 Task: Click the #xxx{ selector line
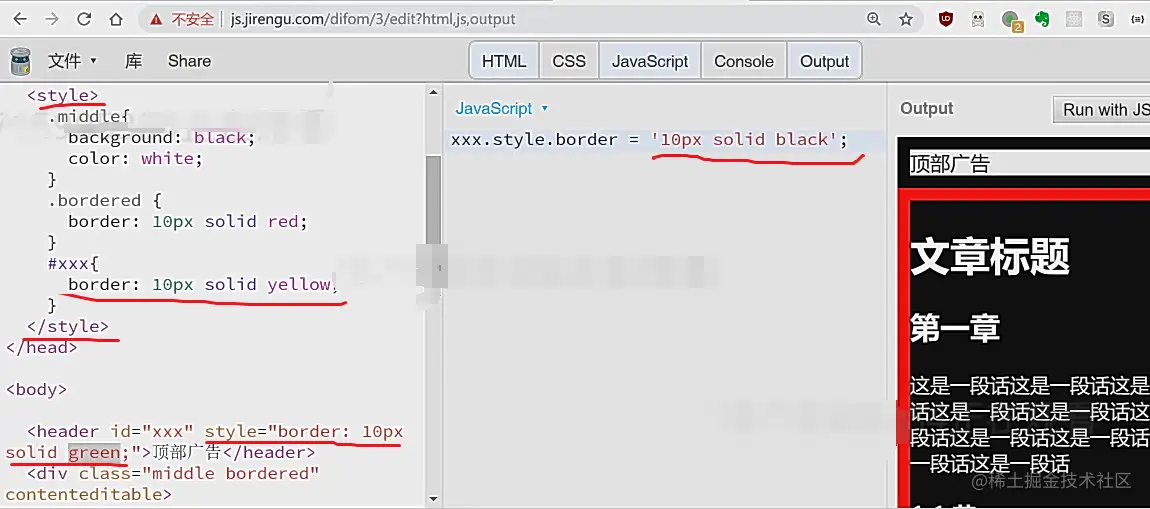coord(73,263)
